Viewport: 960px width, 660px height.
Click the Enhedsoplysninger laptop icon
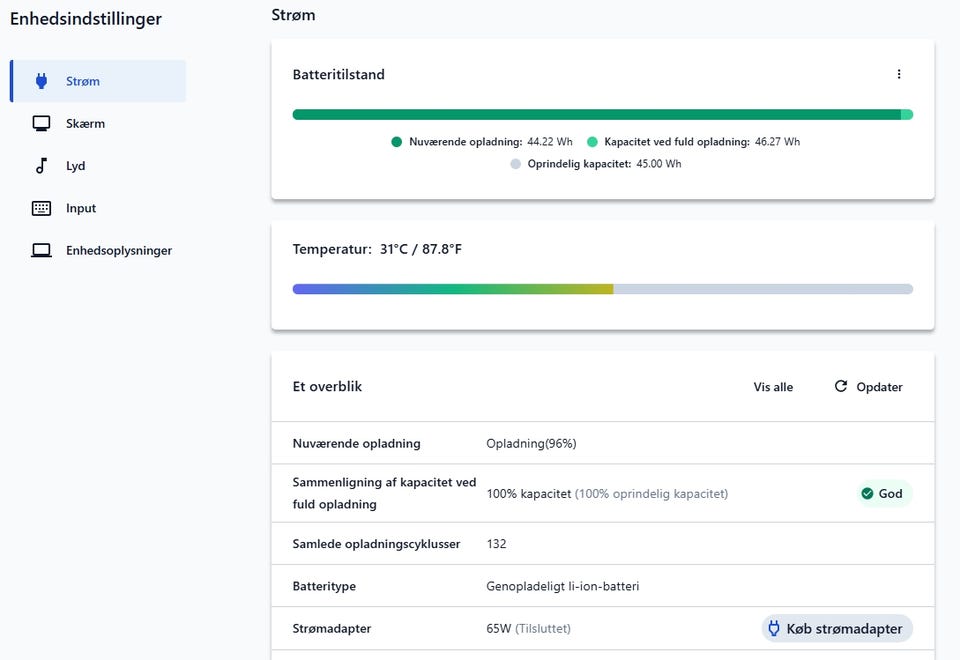[x=41, y=251]
